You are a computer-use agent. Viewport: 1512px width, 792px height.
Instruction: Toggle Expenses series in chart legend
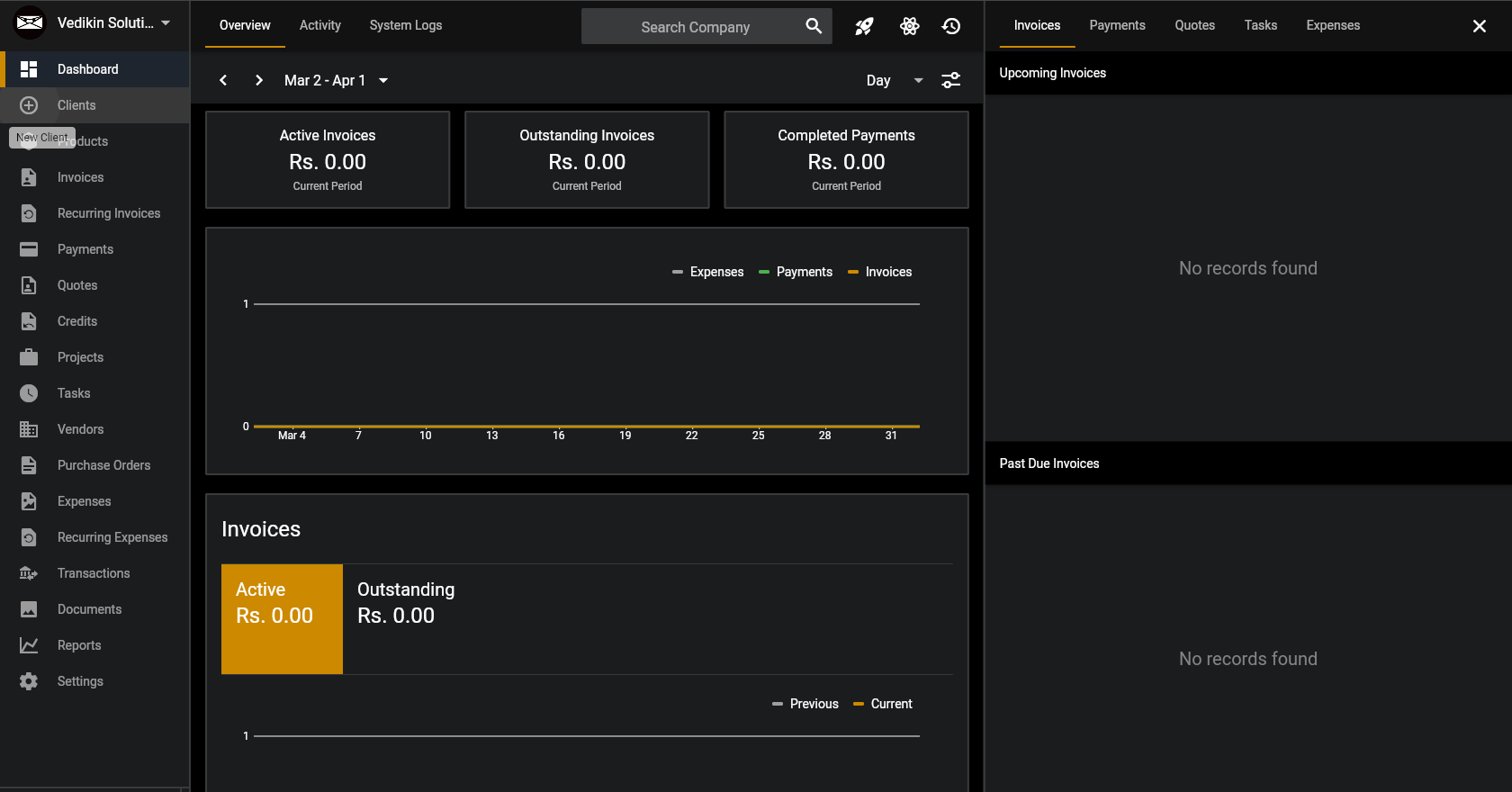[x=708, y=272]
